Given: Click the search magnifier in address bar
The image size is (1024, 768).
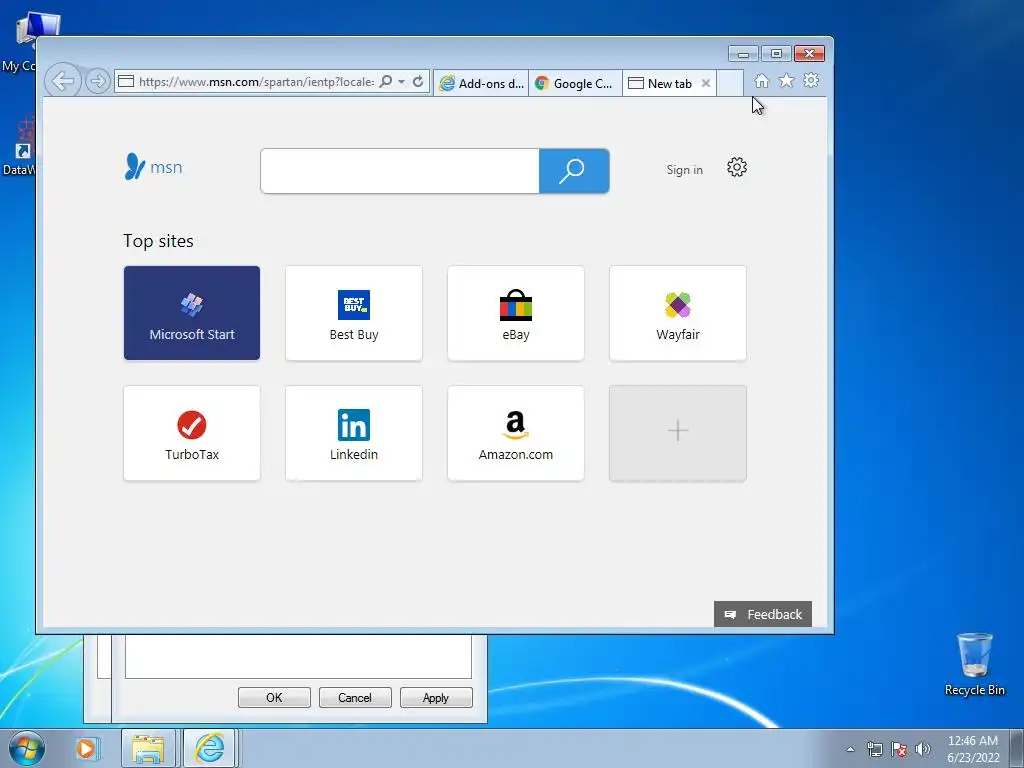Looking at the screenshot, I should pos(386,82).
